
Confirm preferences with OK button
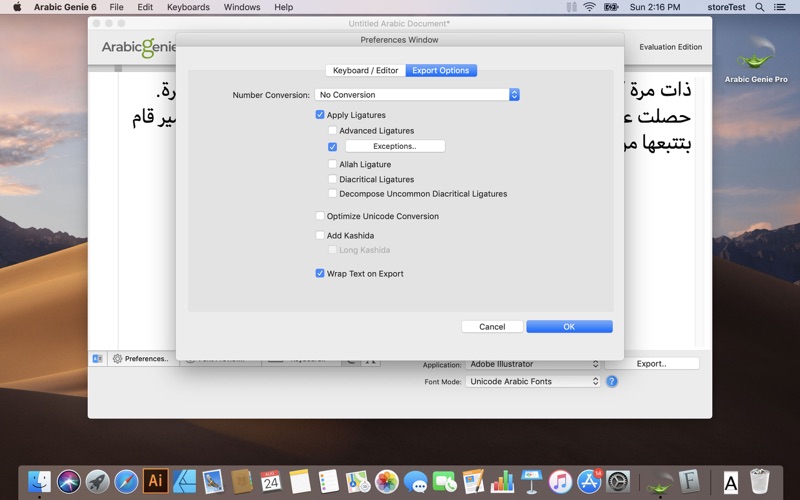pos(569,327)
